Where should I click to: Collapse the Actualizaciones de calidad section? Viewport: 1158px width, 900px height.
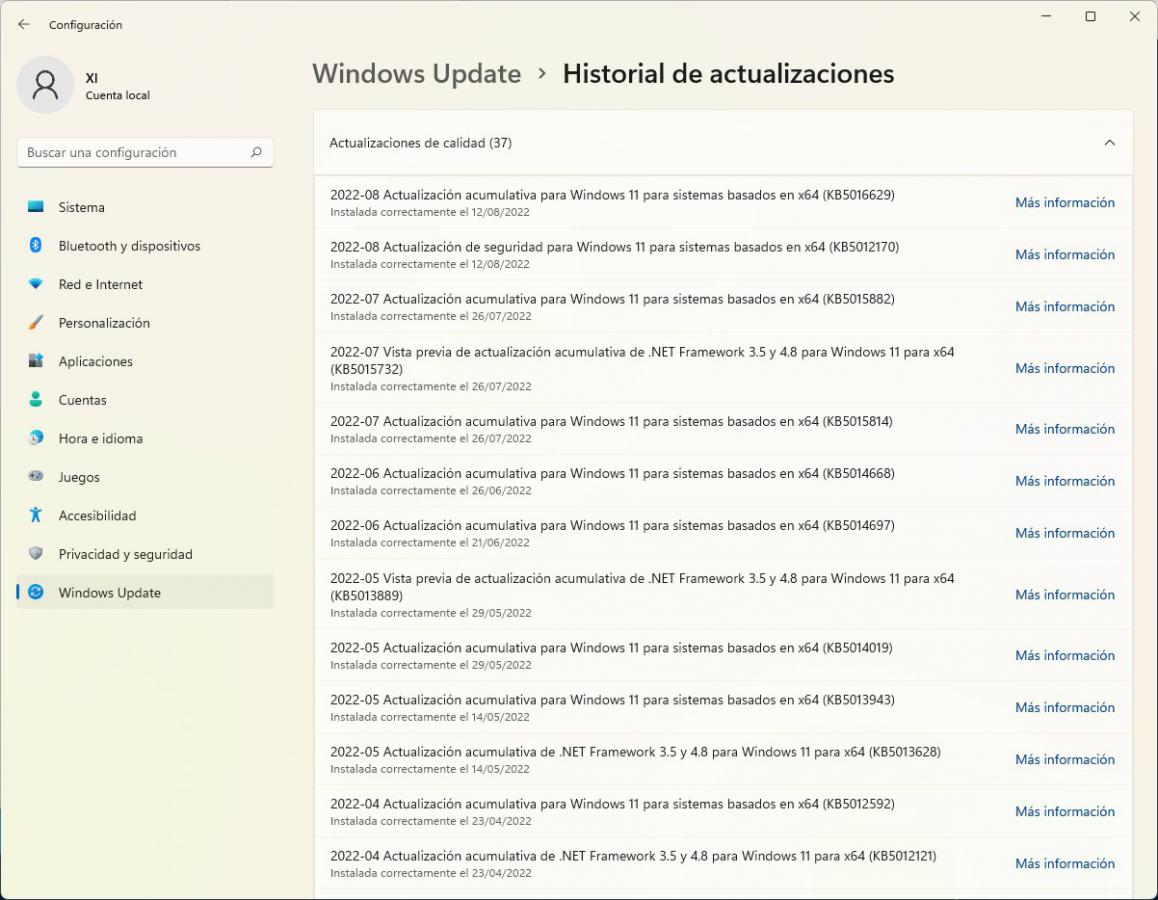[x=1109, y=143]
